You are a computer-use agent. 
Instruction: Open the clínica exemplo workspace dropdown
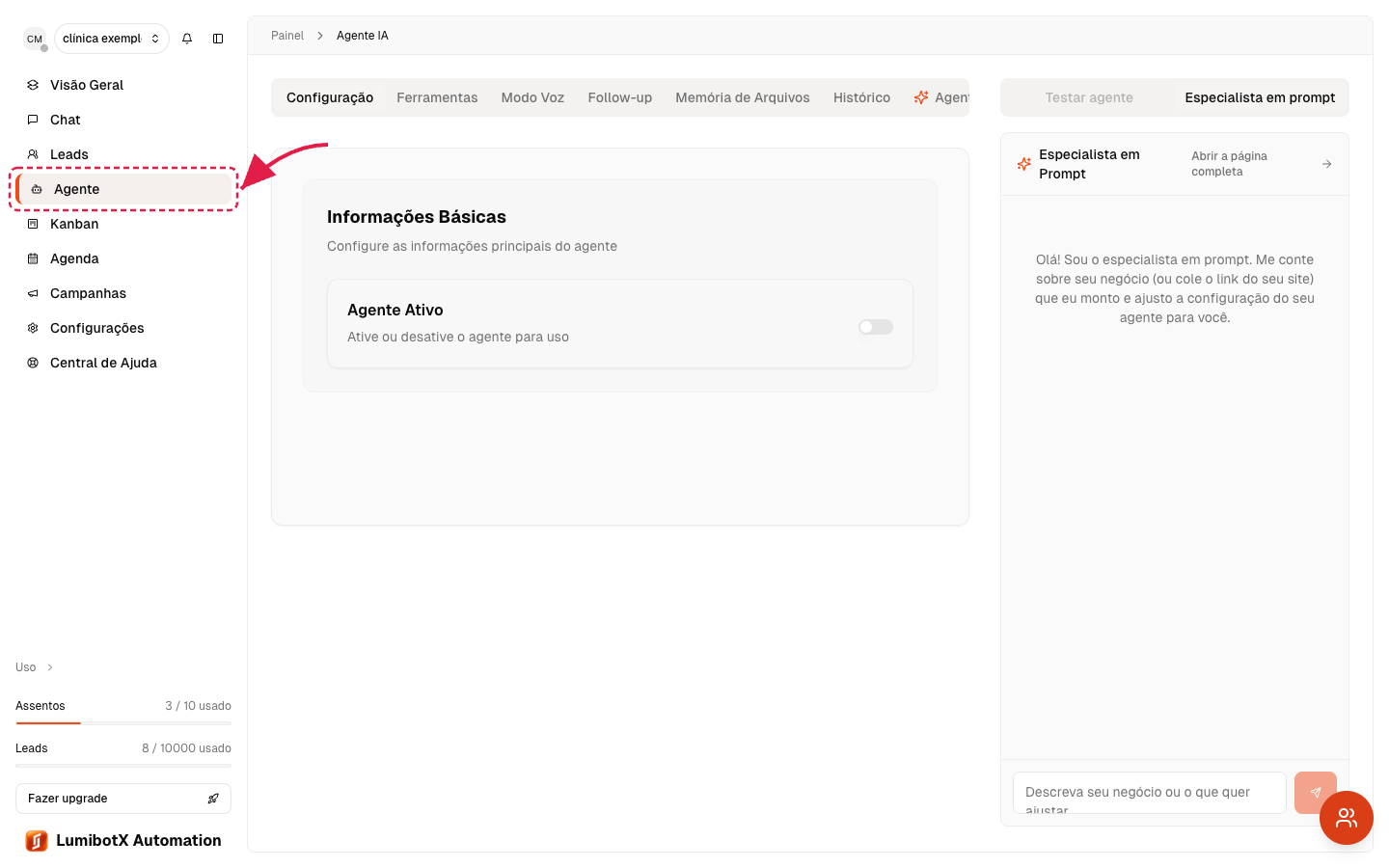click(112, 39)
